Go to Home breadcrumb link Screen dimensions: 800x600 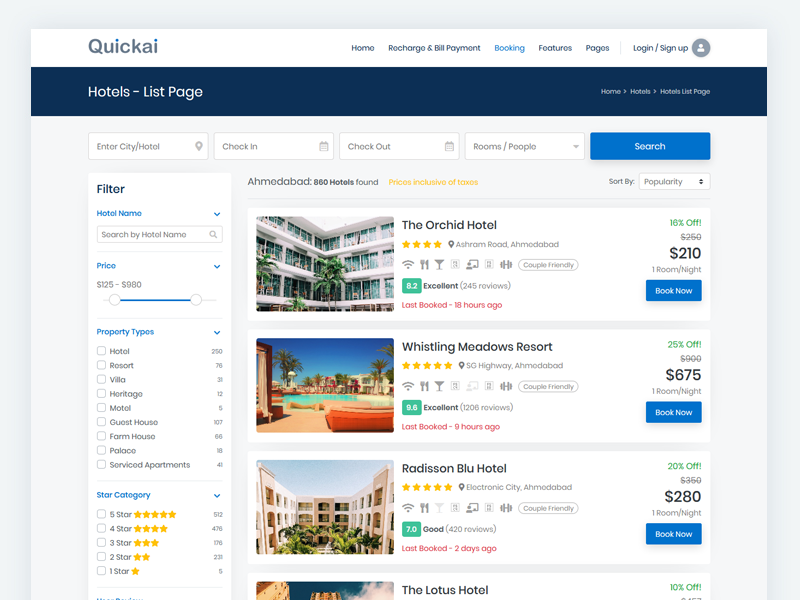point(610,91)
